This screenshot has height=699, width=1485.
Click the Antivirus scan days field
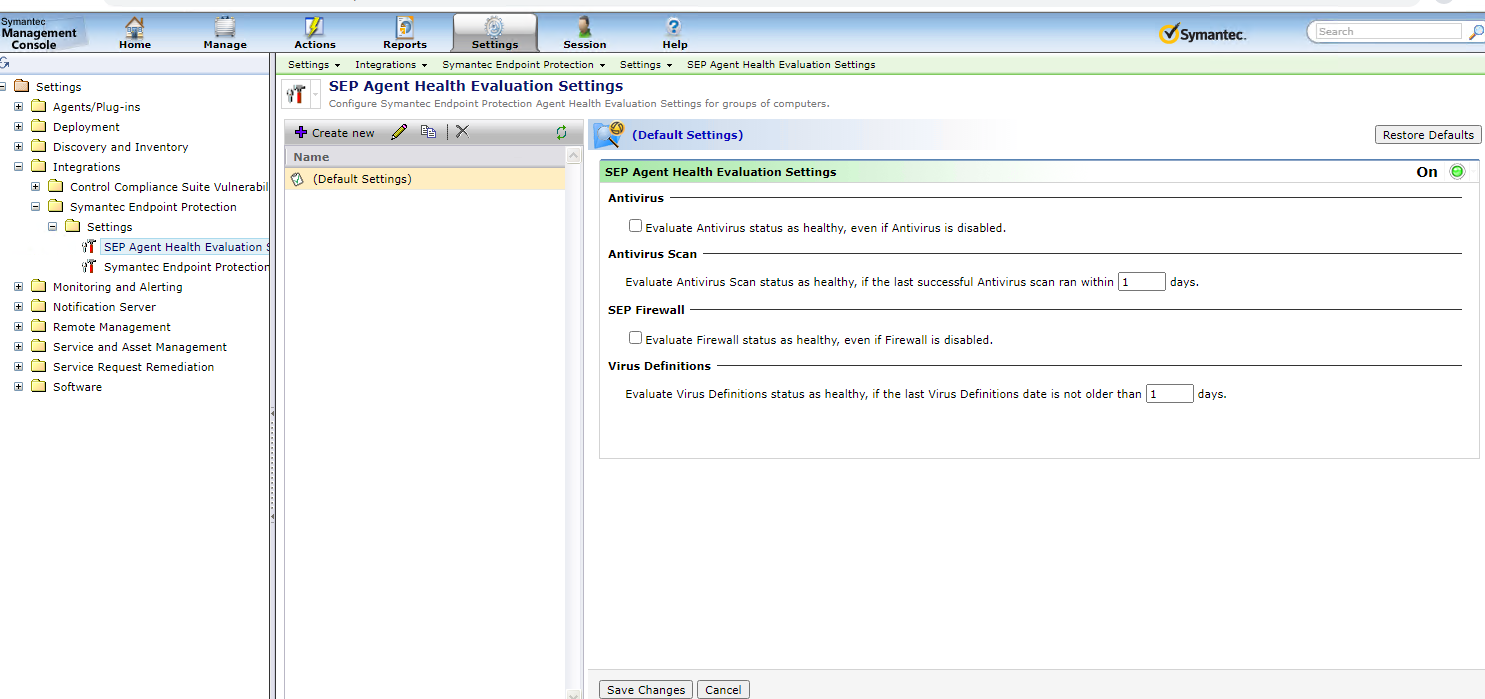point(1142,282)
